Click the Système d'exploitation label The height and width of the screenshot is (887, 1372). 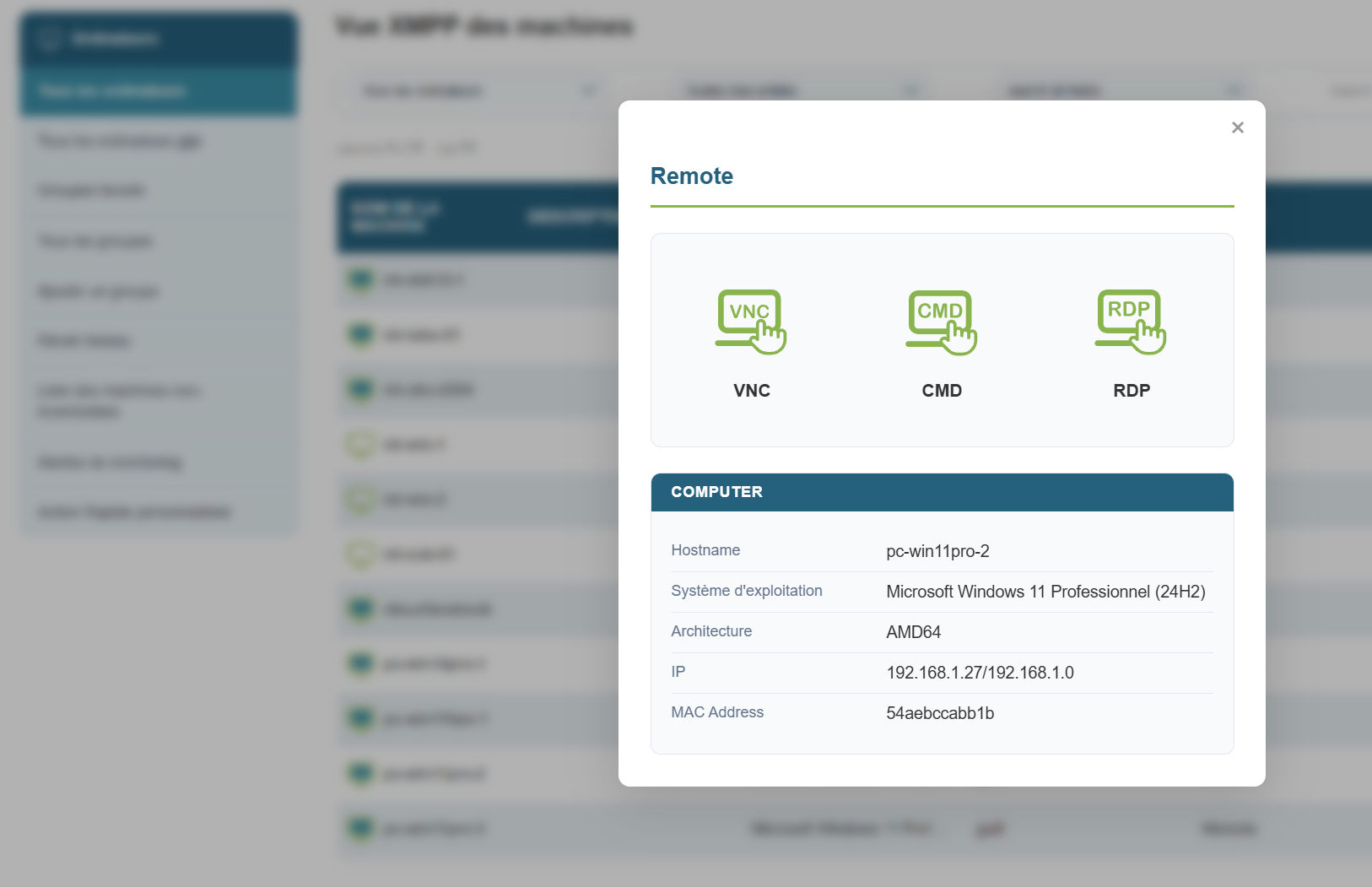pos(746,591)
